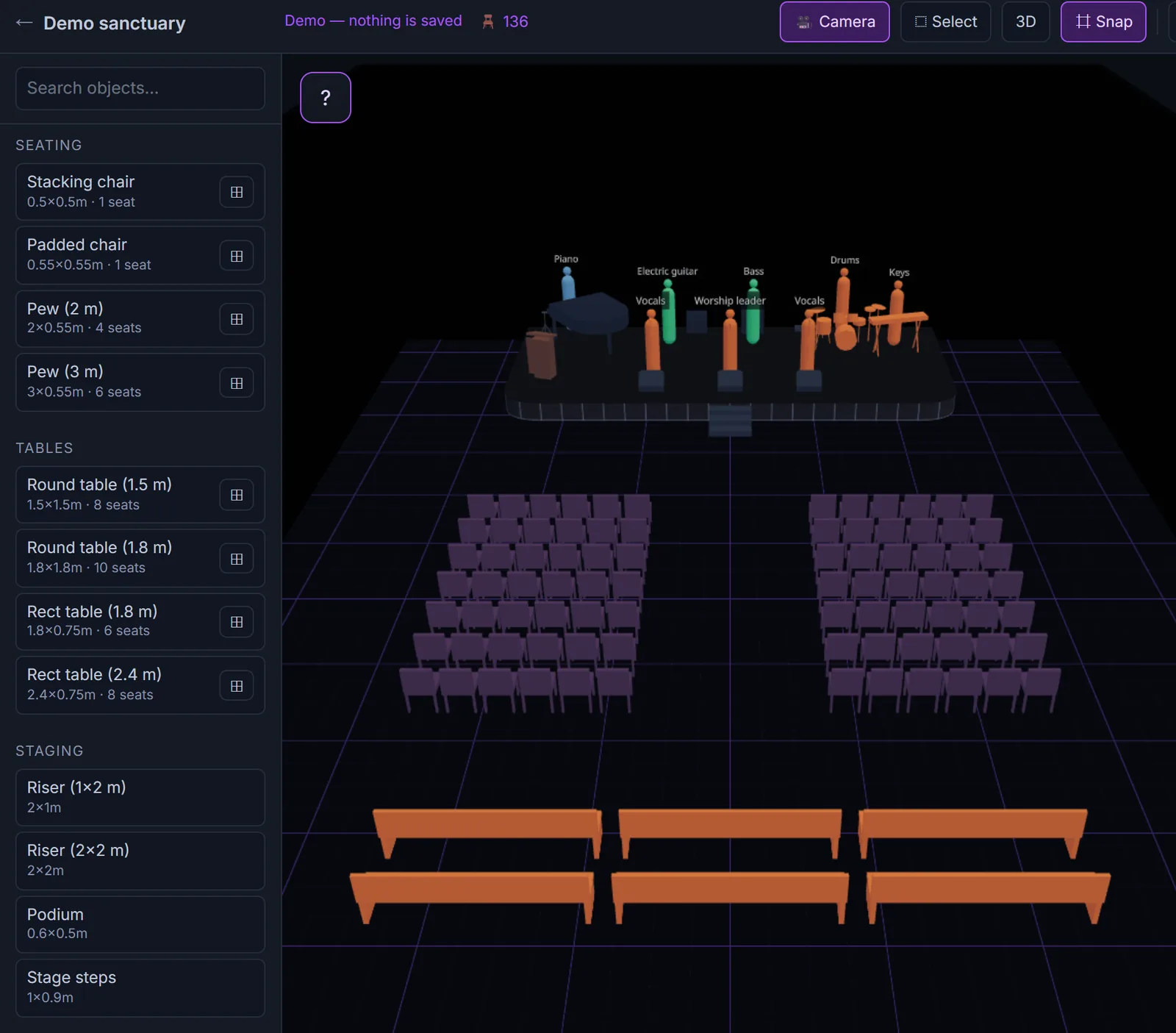This screenshot has height=1033, width=1176.
Task: Select Rect table (2.4 m) object
Action: click(140, 685)
